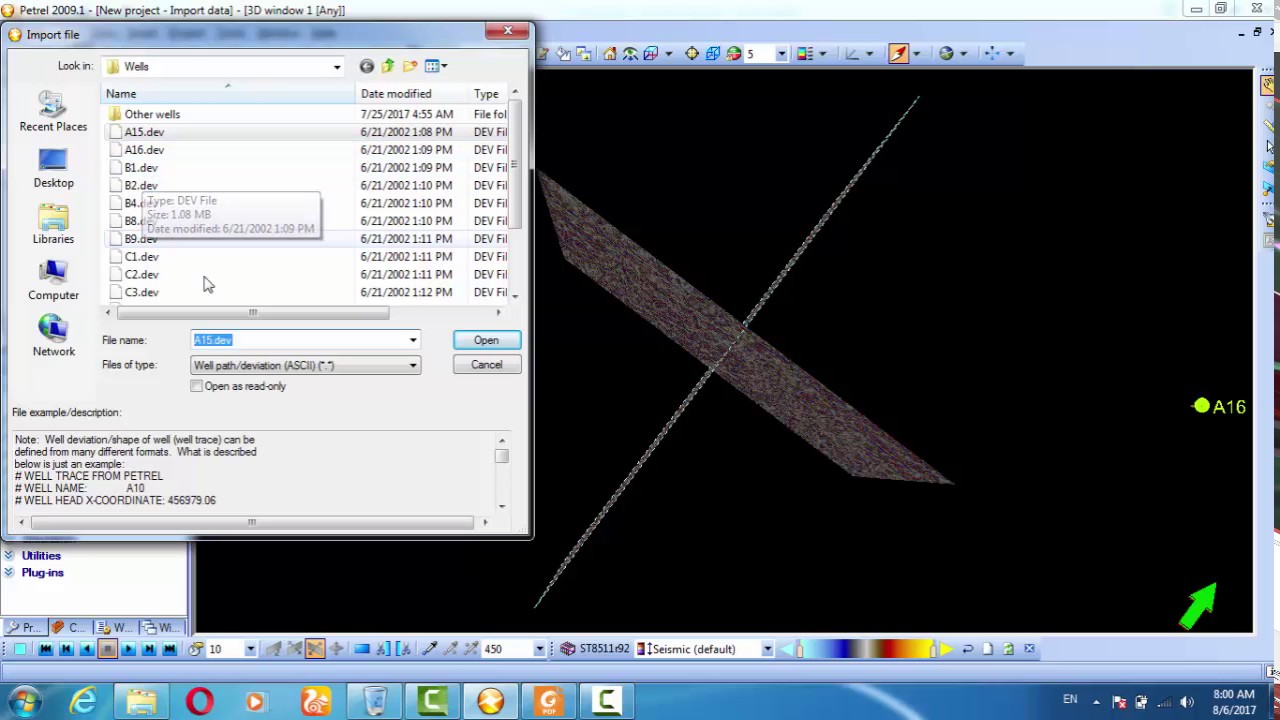Image resolution: width=1280 pixels, height=720 pixels.
Task: Select the B1.dev file
Action: pyautogui.click(x=141, y=168)
